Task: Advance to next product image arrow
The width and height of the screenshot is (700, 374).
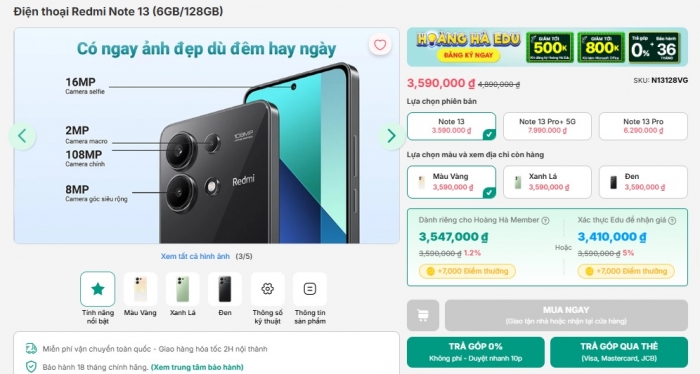Action: (391, 136)
